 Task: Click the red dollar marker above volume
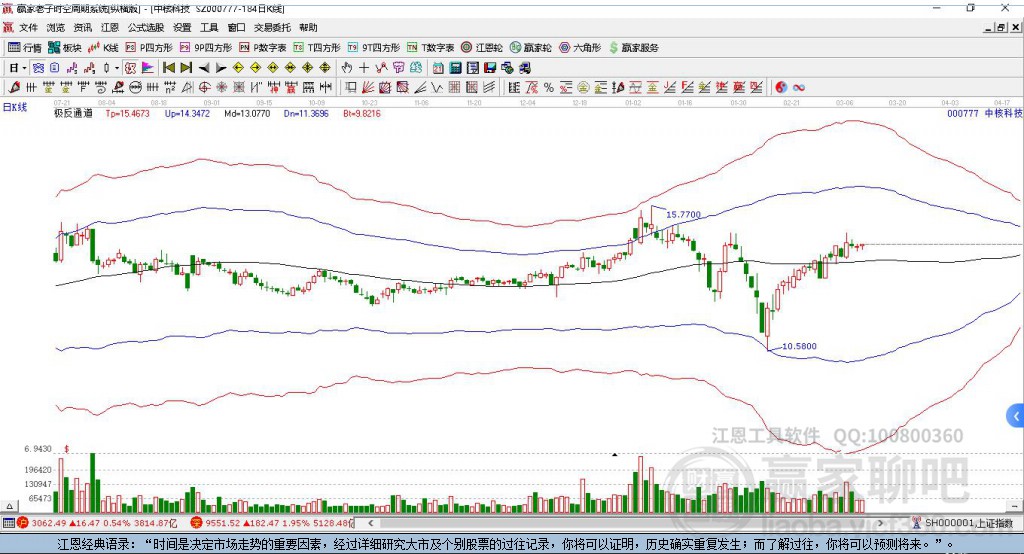coord(67,449)
